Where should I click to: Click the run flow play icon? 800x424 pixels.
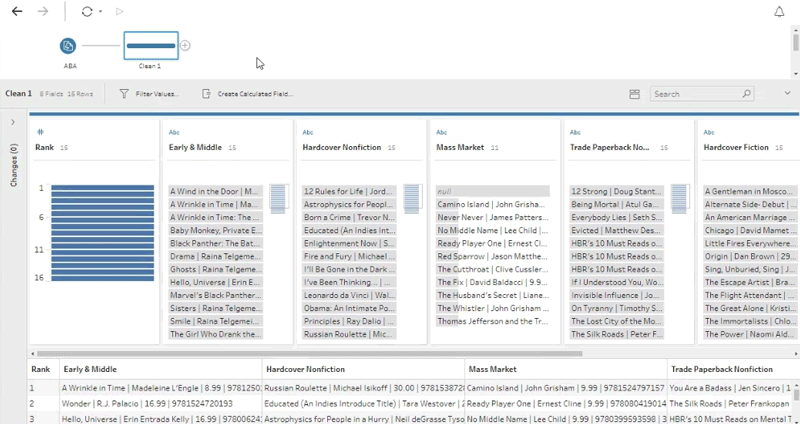pyautogui.click(x=120, y=12)
